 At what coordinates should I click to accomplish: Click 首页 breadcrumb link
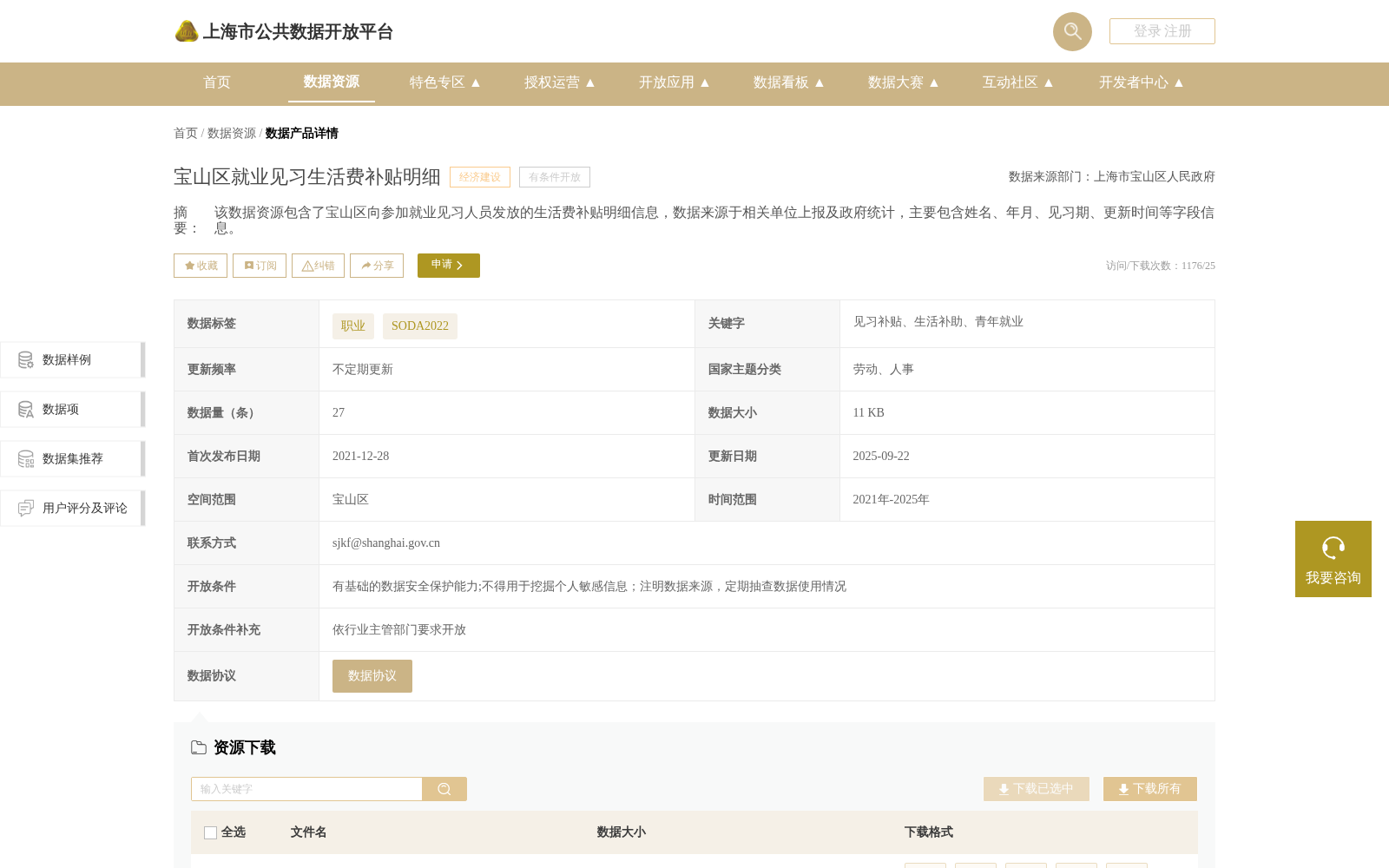pos(186,133)
